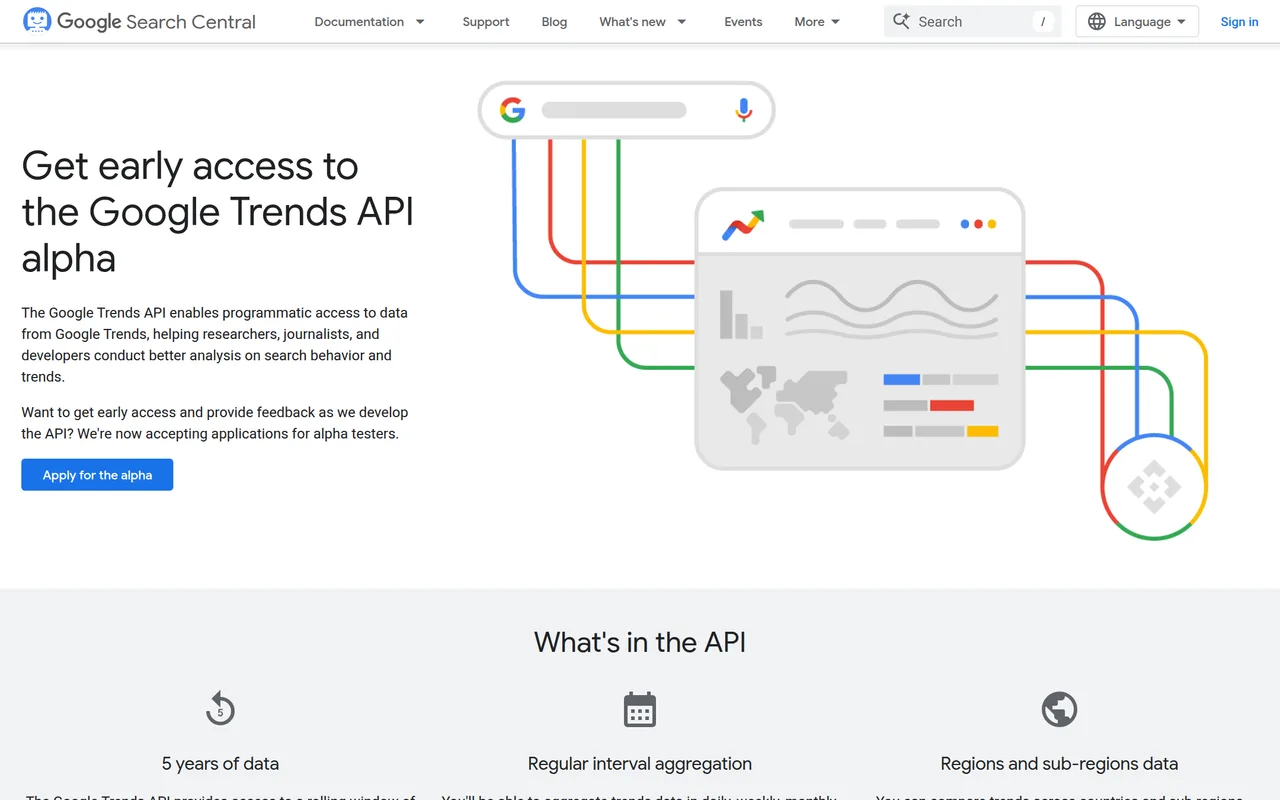The height and width of the screenshot is (800, 1280).
Task: Open the Documentation dropdown menu
Action: (x=370, y=21)
